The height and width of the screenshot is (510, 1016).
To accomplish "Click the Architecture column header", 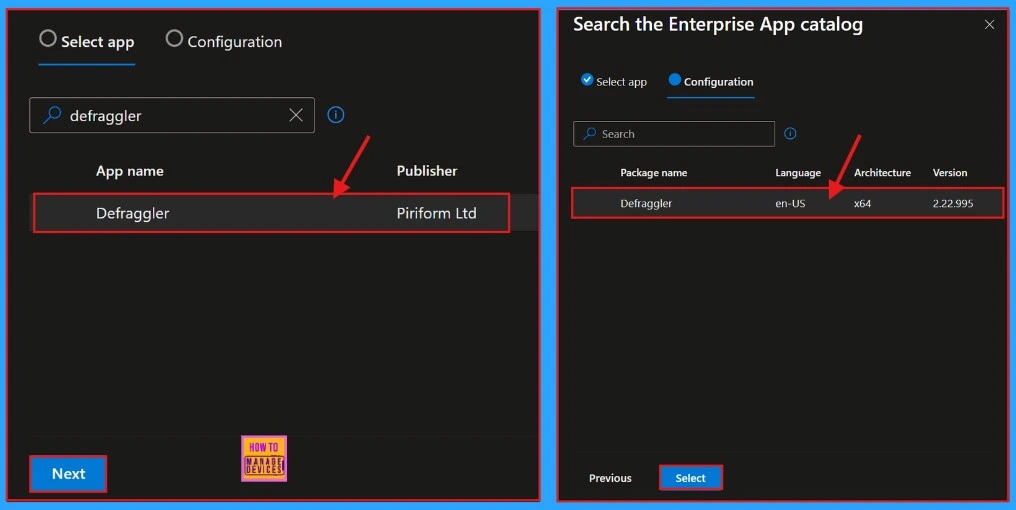I will (x=883, y=173).
